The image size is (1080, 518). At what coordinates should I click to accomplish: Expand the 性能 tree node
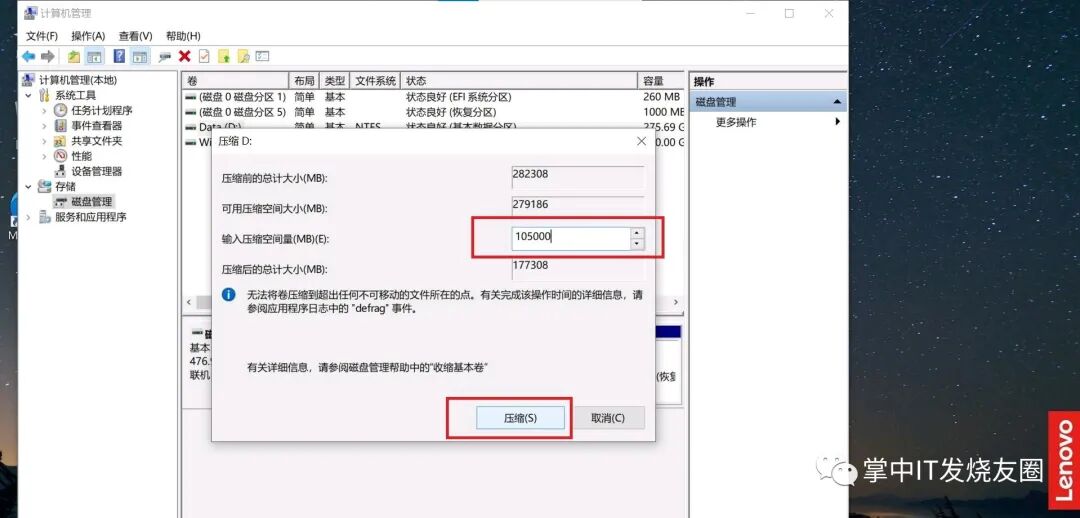point(44,156)
